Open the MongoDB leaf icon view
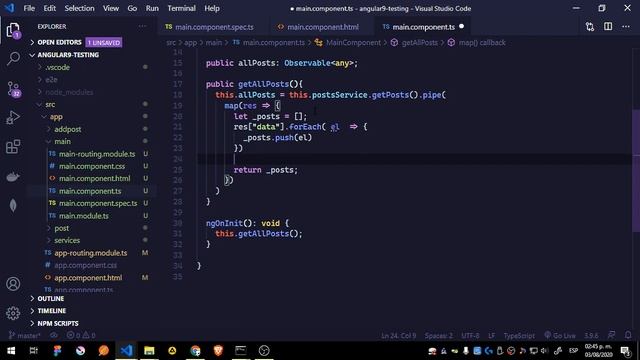The image size is (640, 360). (x=13, y=205)
